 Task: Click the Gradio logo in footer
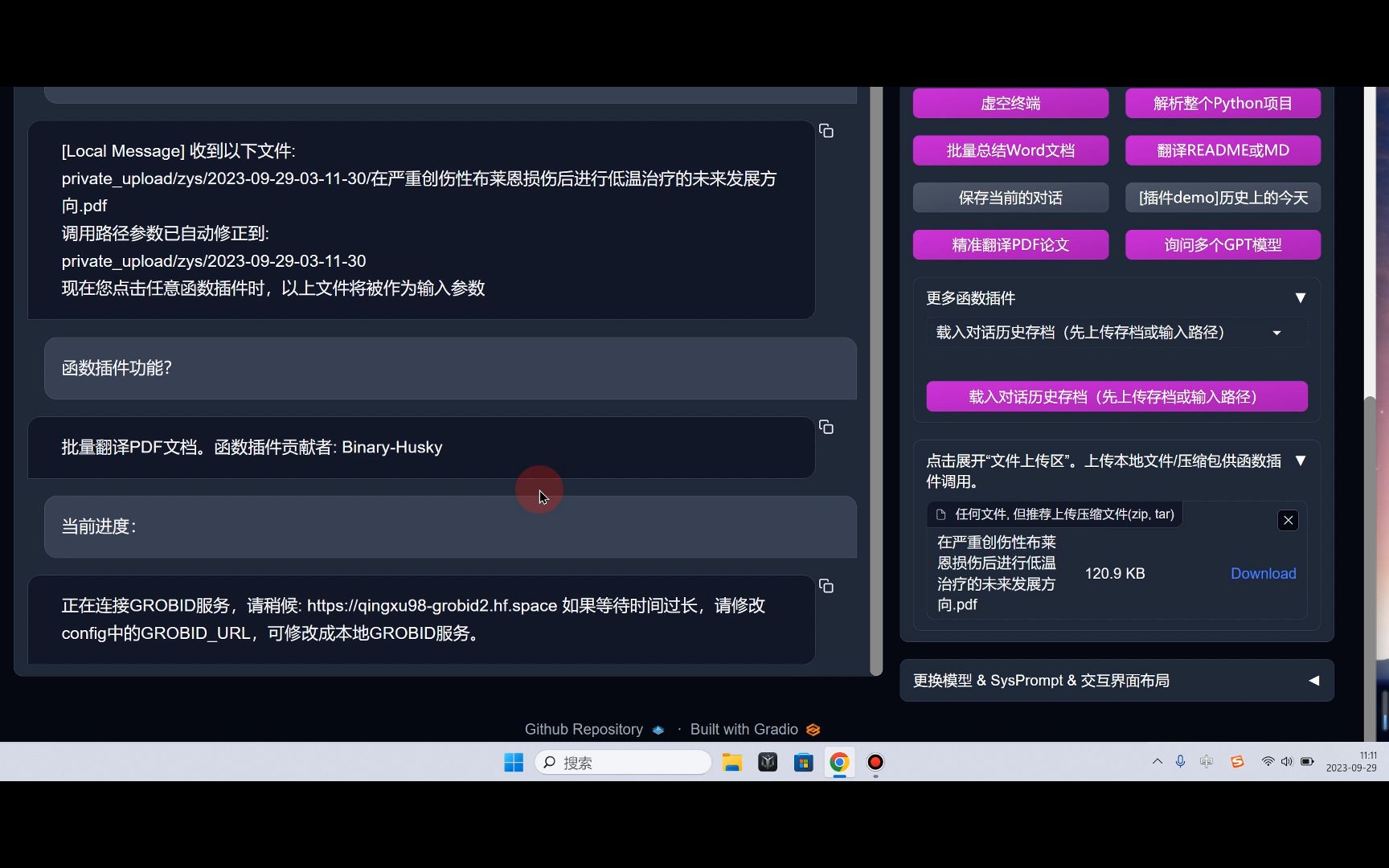click(x=813, y=730)
